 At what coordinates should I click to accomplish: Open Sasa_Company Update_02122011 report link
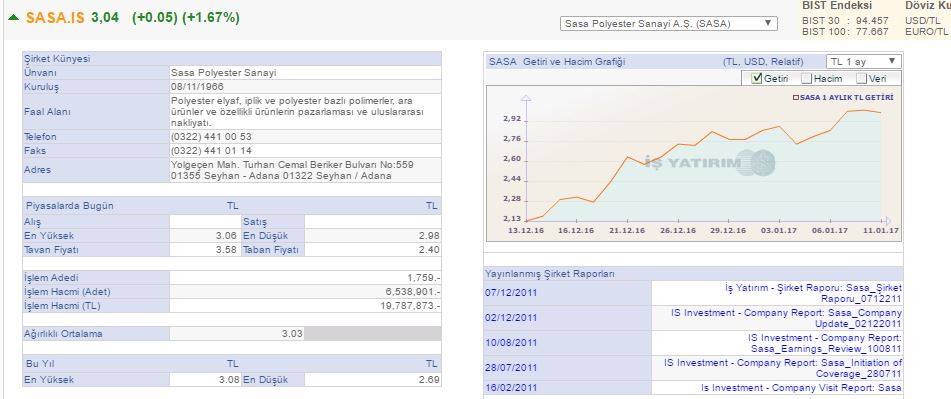point(787,318)
